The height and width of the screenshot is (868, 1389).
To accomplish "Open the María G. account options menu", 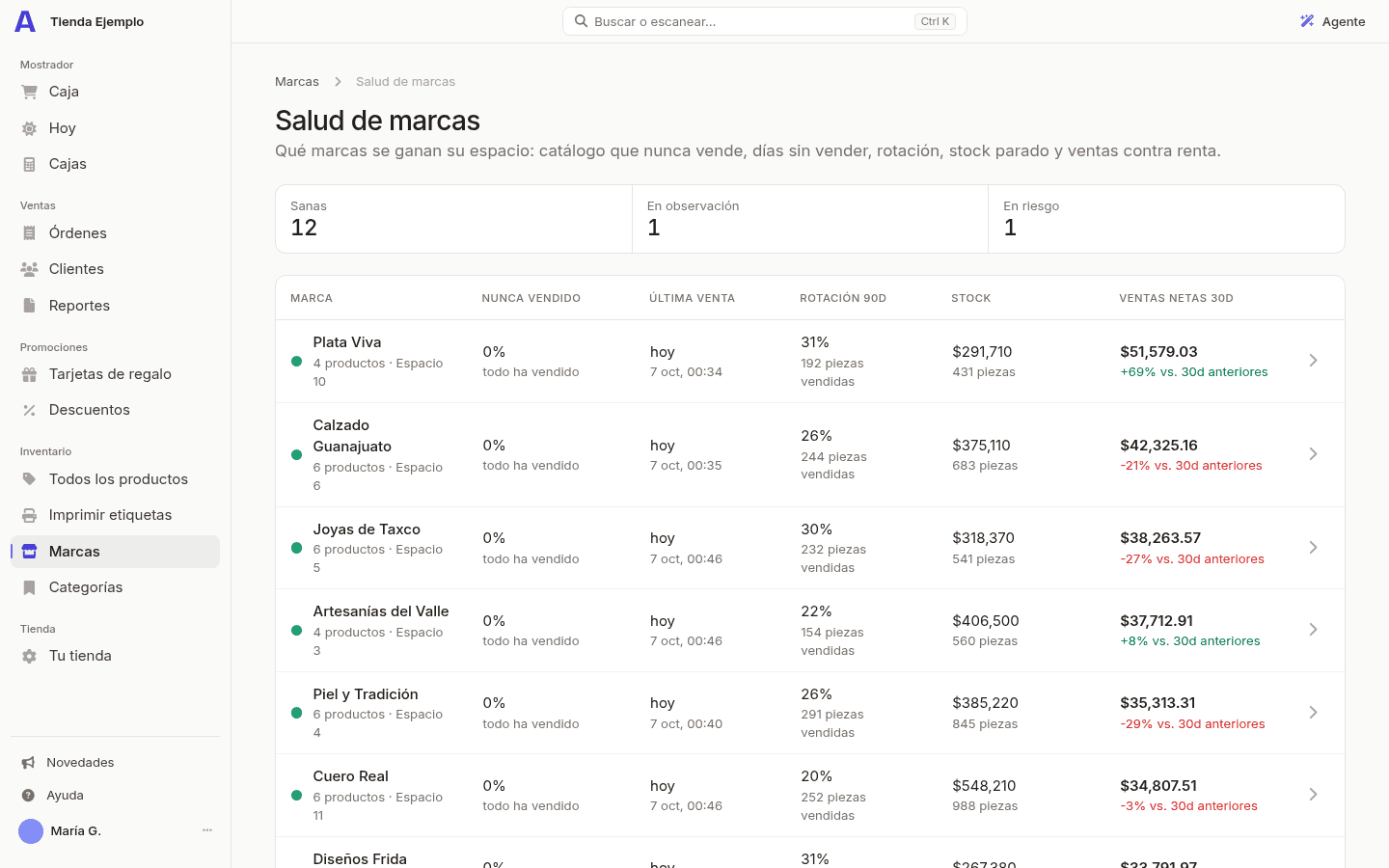I will click(207, 830).
